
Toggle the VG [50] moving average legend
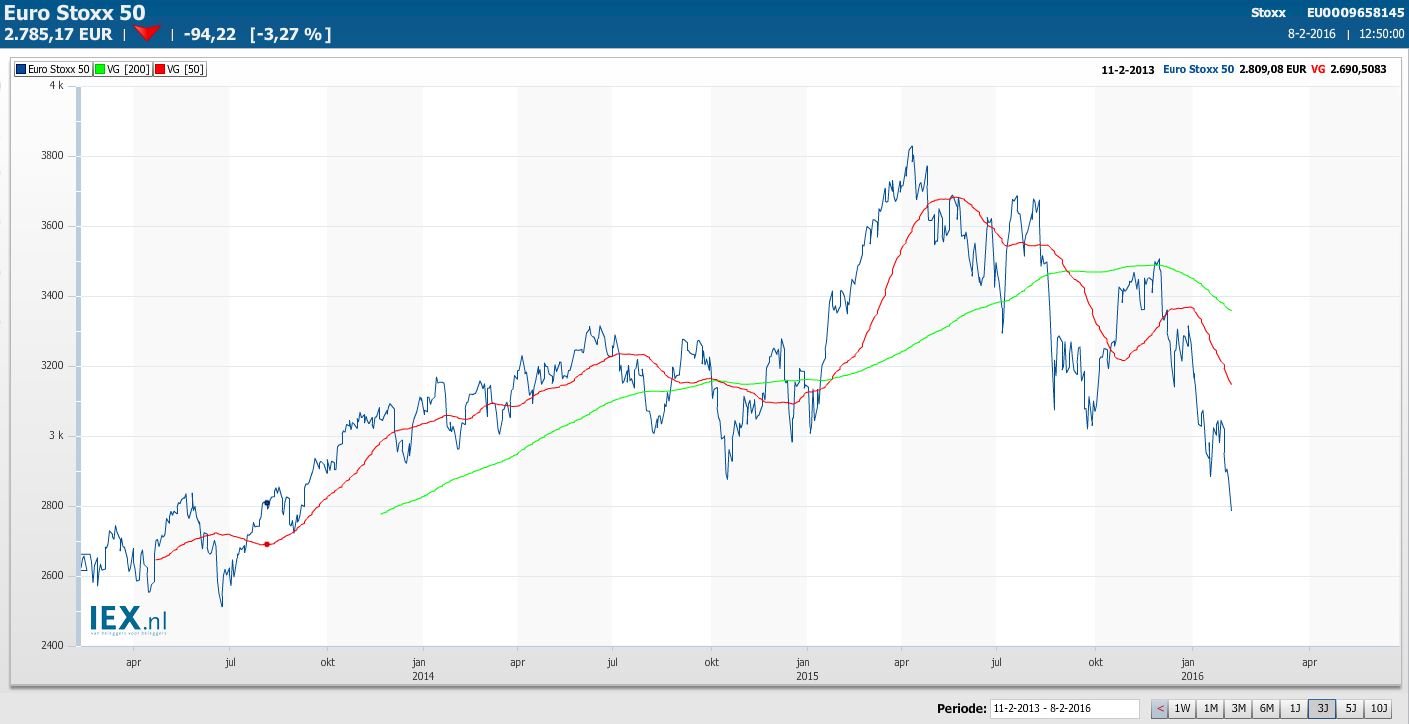pyautogui.click(x=180, y=69)
